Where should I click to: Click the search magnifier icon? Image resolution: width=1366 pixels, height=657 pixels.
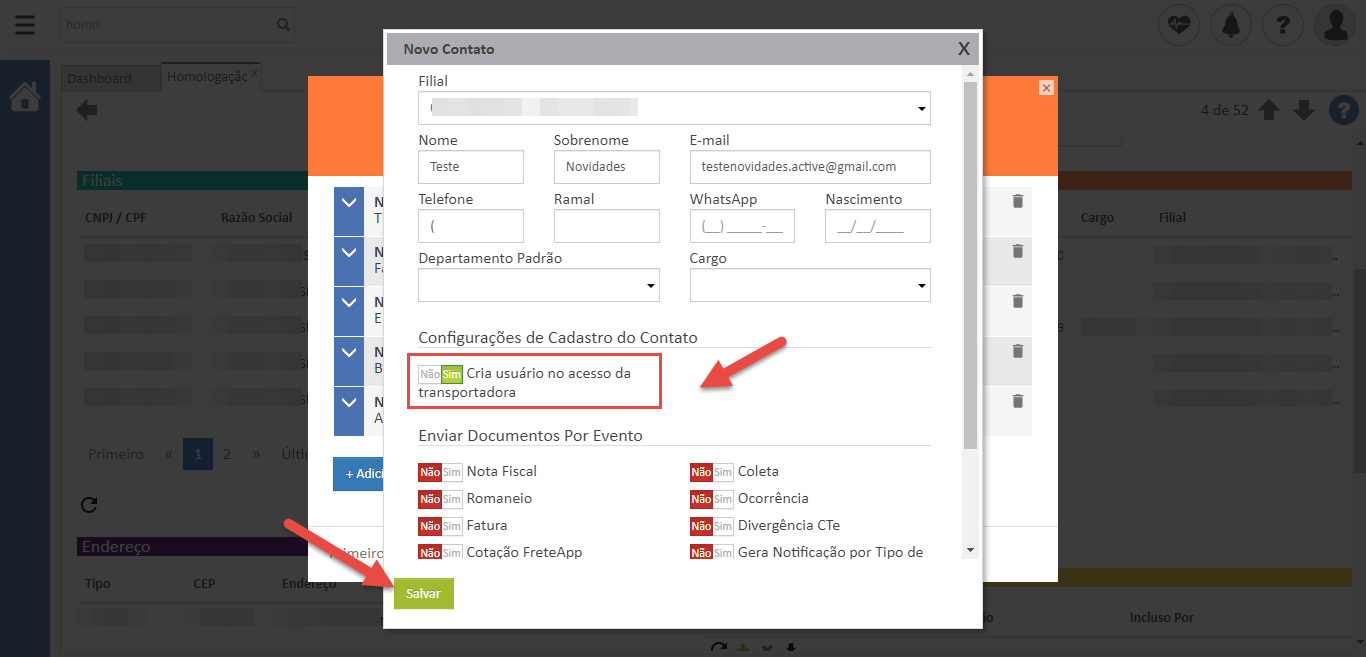(x=283, y=24)
